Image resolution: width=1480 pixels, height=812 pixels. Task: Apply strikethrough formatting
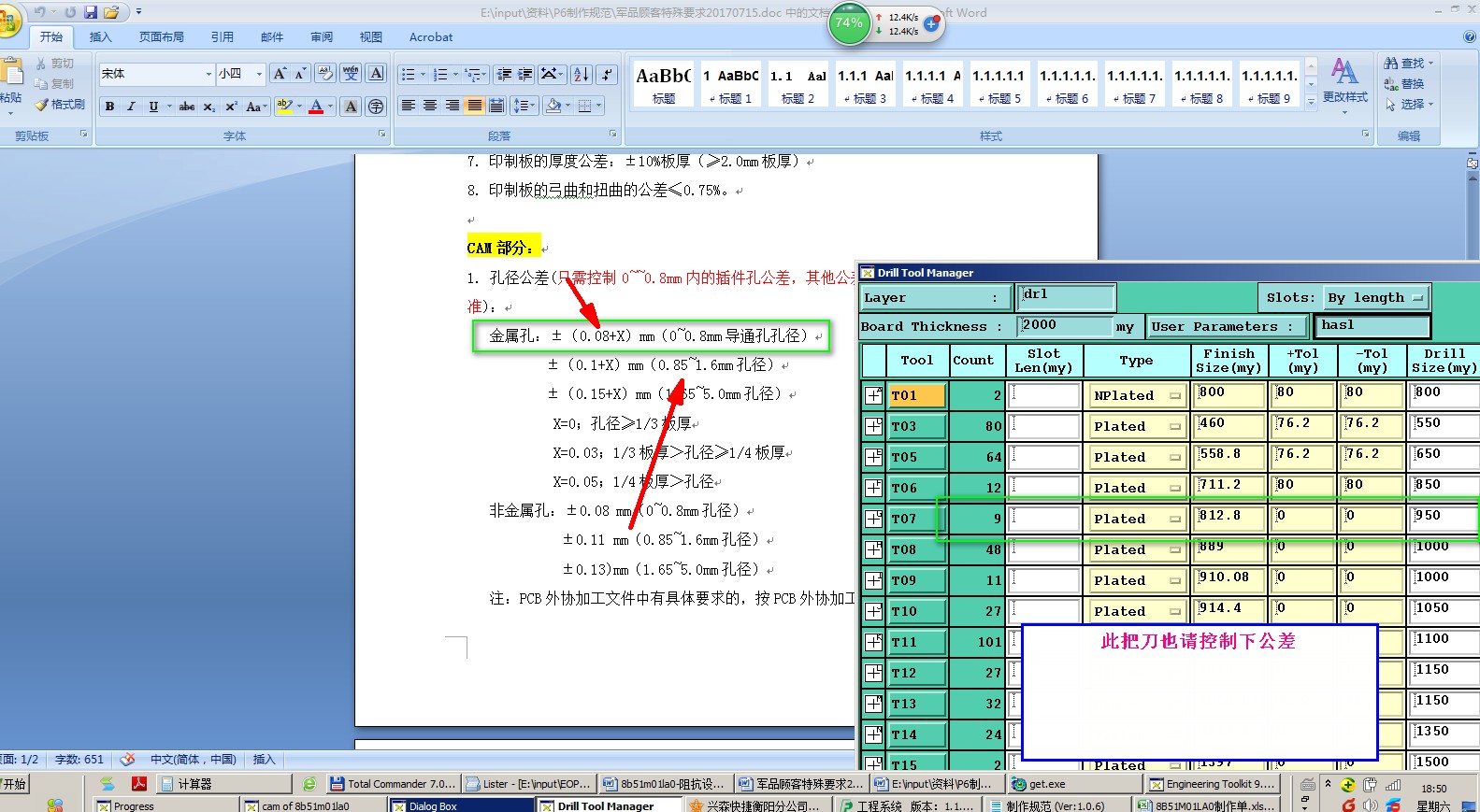click(187, 107)
